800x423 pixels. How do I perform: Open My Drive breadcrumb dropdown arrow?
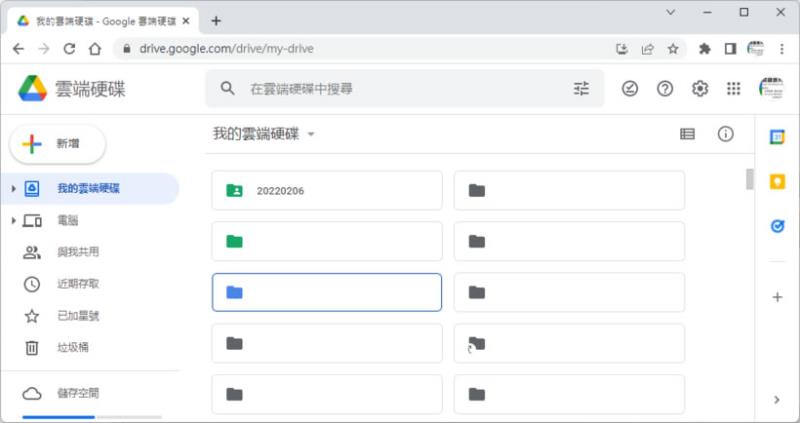(311, 135)
